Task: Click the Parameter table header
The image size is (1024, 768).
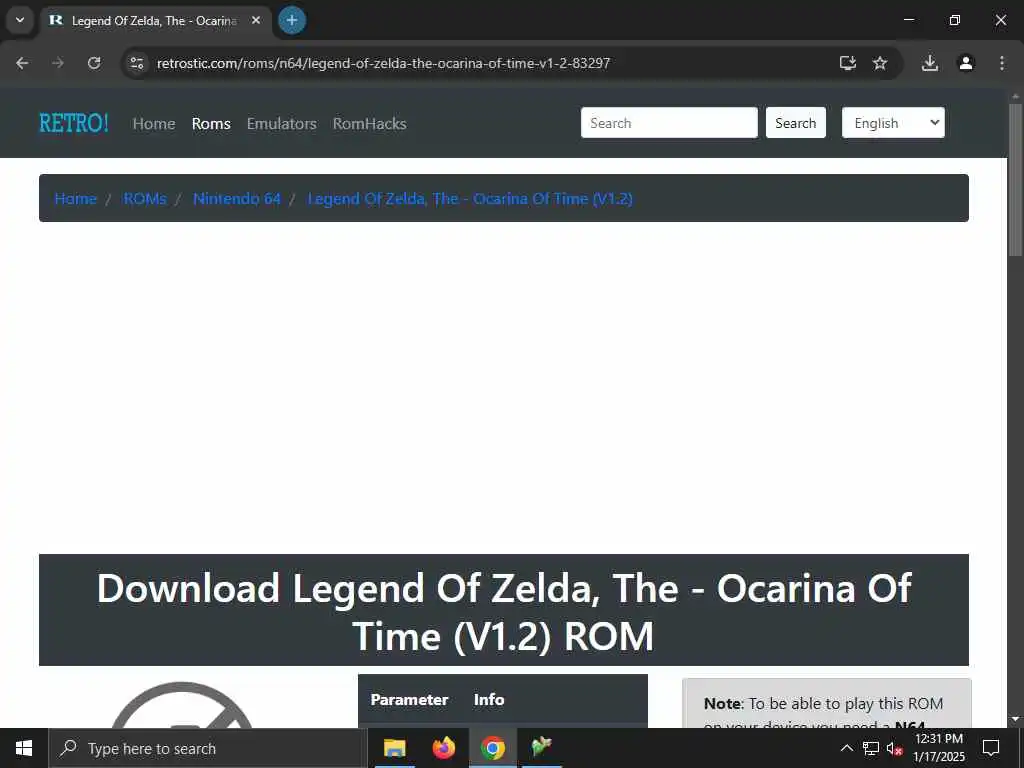Action: 409,699
